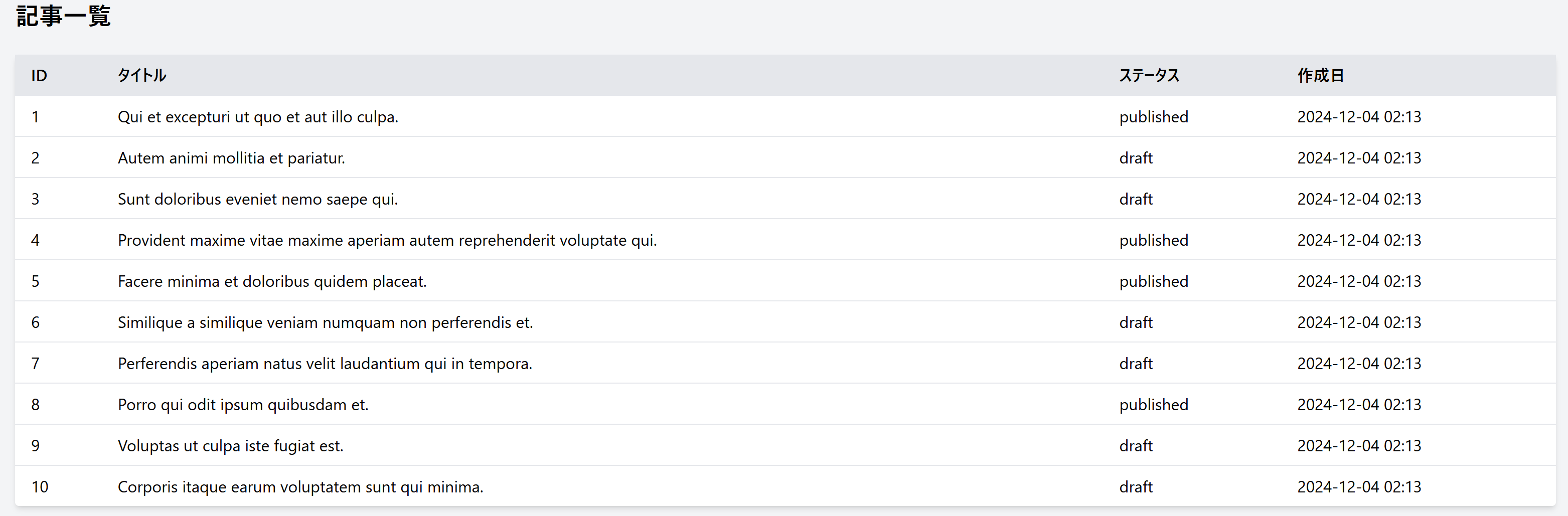Screen dimensions: 1568x516
Task: Click the 作成日 column header
Action: [1320, 75]
